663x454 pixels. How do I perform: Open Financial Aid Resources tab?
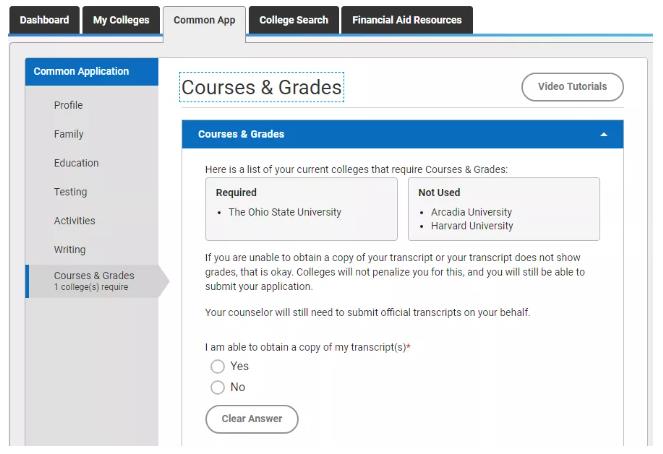(x=407, y=20)
